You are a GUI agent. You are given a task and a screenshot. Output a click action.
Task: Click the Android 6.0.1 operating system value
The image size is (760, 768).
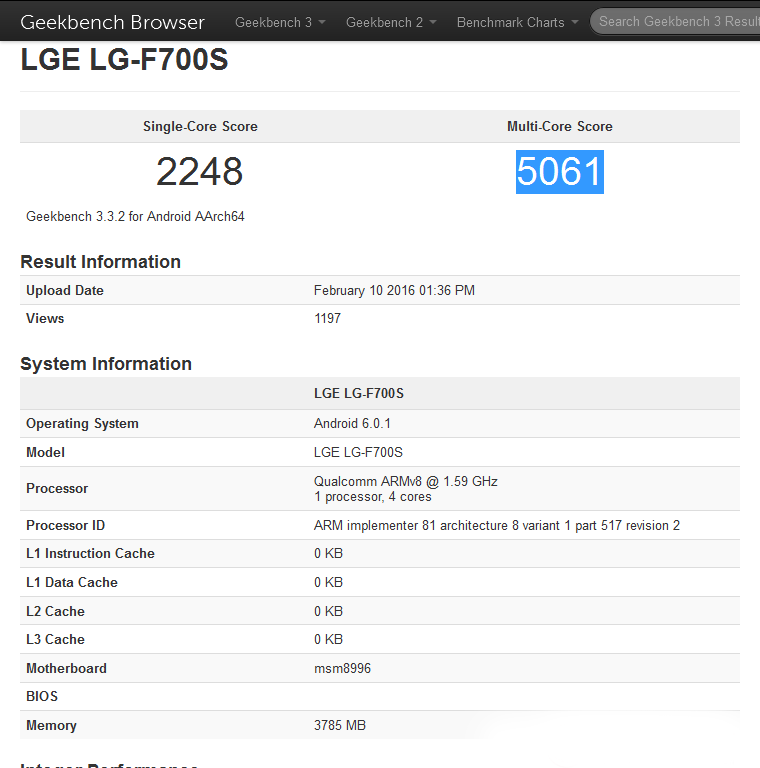pos(352,423)
